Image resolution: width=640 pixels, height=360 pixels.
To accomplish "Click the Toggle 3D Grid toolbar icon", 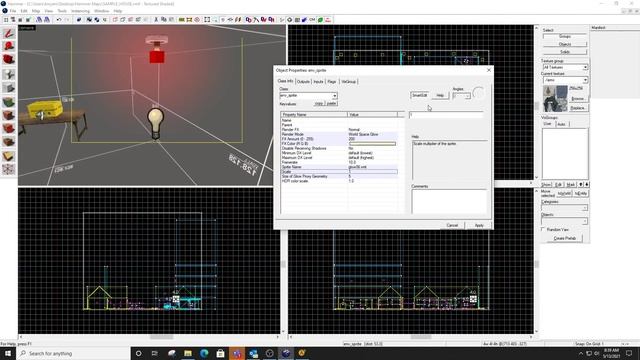I will 13,20.
